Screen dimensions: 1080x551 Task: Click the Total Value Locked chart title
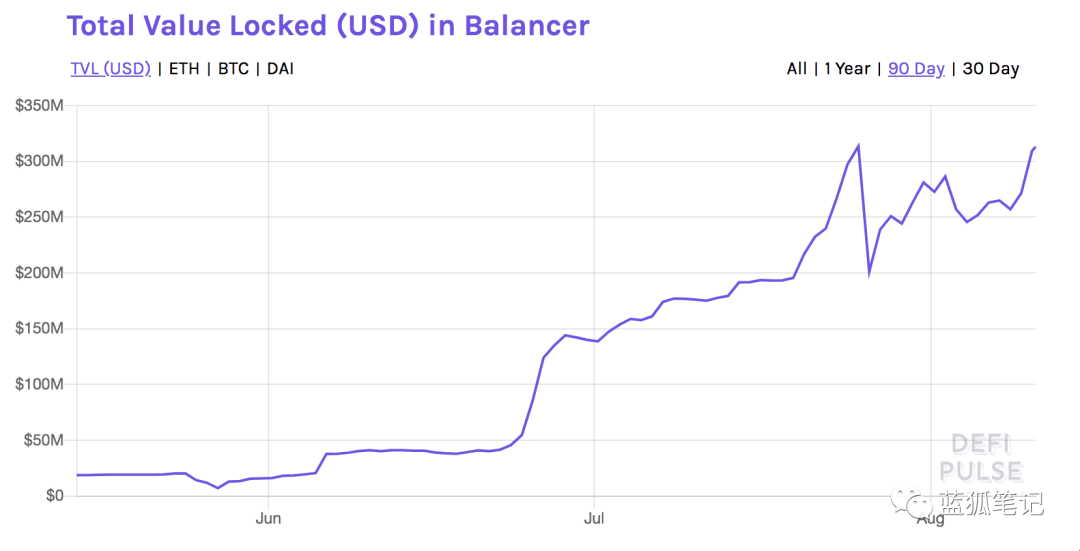click(328, 25)
